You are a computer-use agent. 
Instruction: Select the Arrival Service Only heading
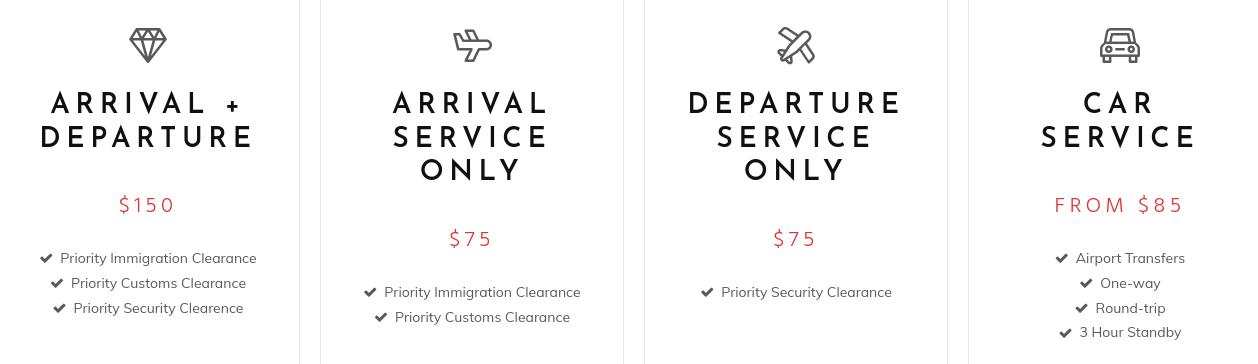472,137
